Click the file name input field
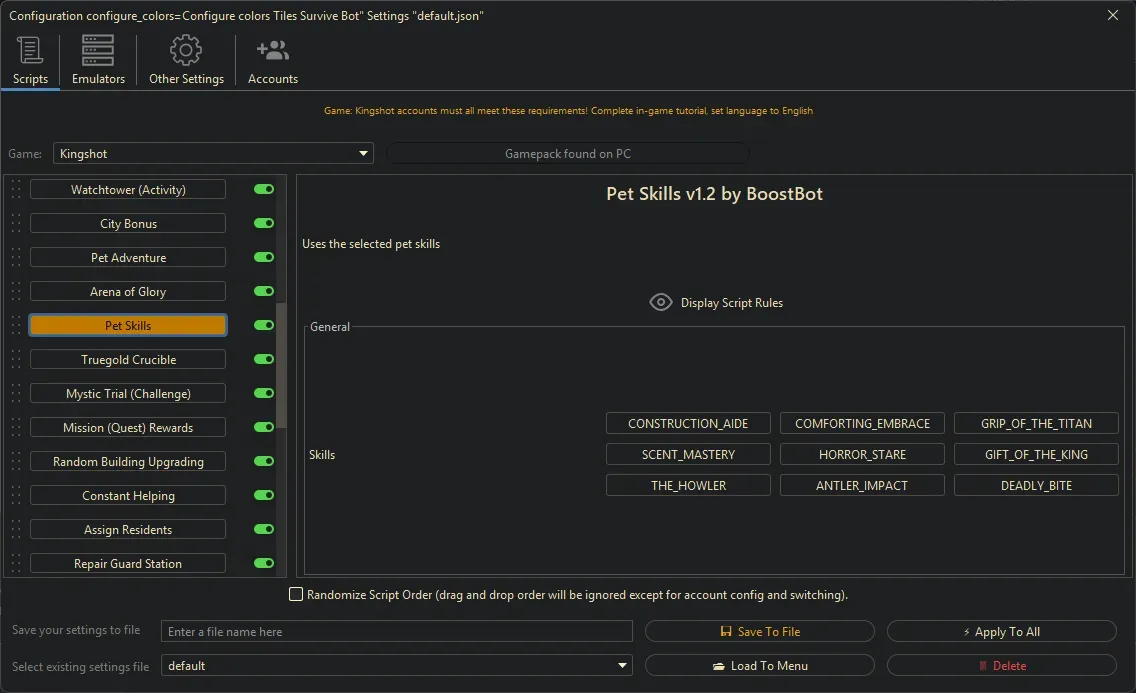1136x693 pixels. [397, 632]
